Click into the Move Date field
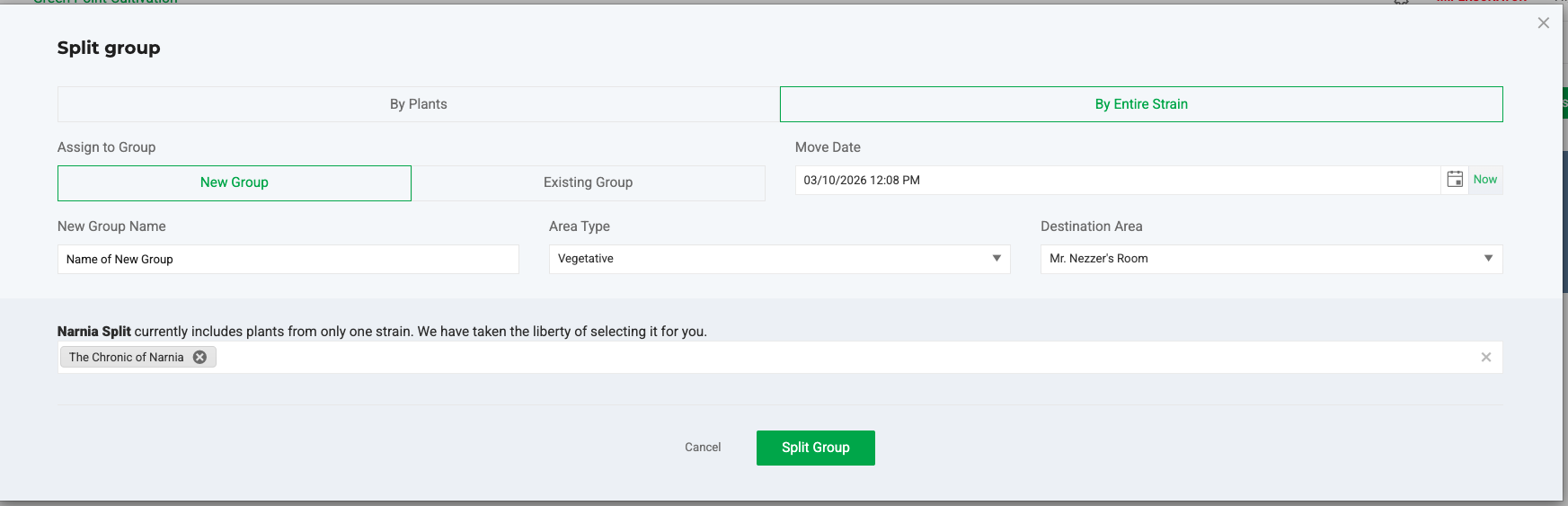Screen dimensions: 1568x506 pos(1114,181)
